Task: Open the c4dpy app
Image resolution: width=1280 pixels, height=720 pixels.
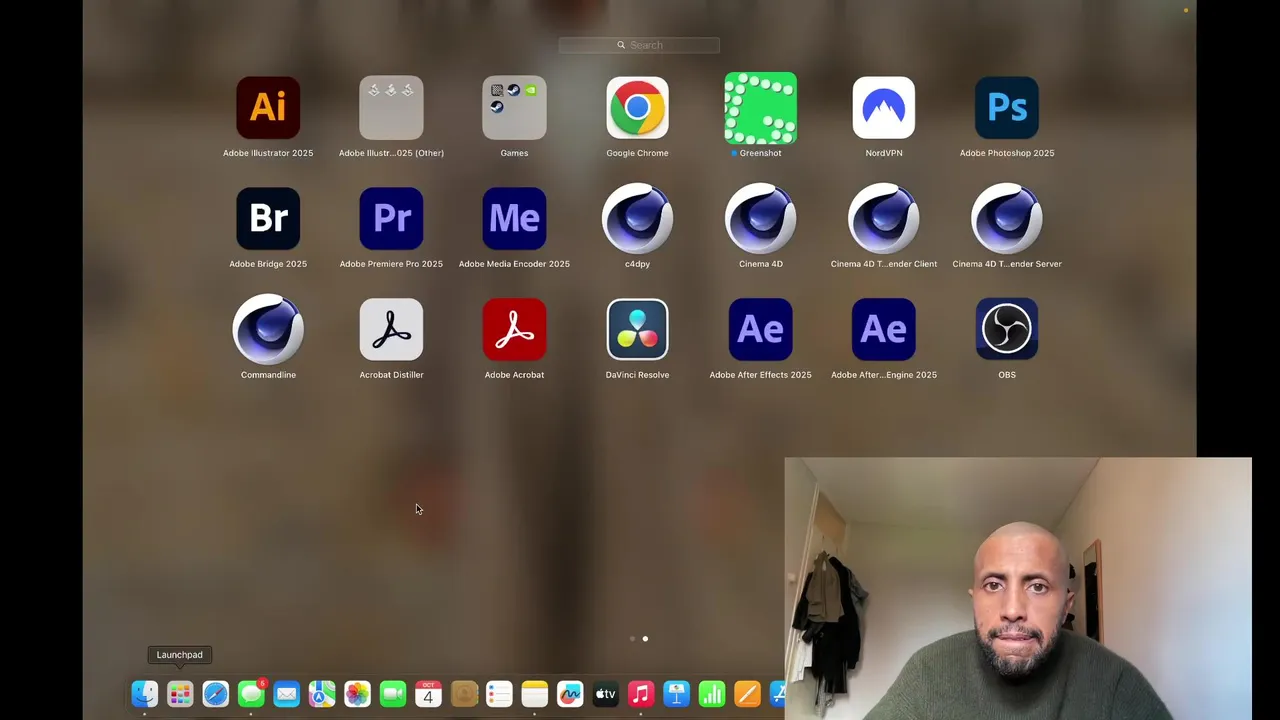Action: click(x=637, y=218)
